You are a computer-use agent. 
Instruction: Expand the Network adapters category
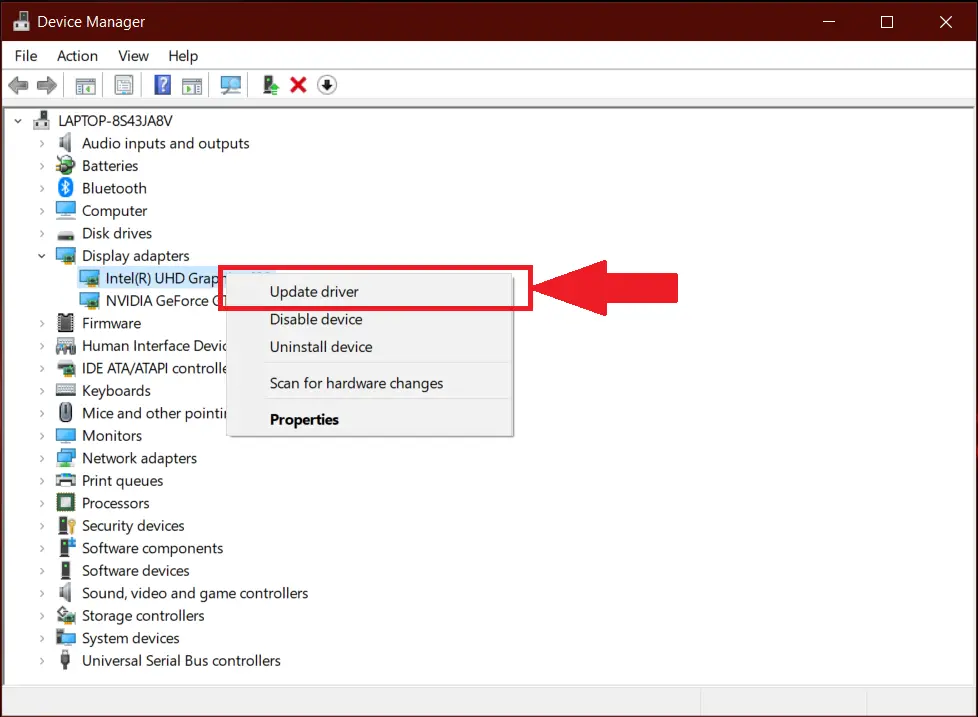tap(42, 458)
